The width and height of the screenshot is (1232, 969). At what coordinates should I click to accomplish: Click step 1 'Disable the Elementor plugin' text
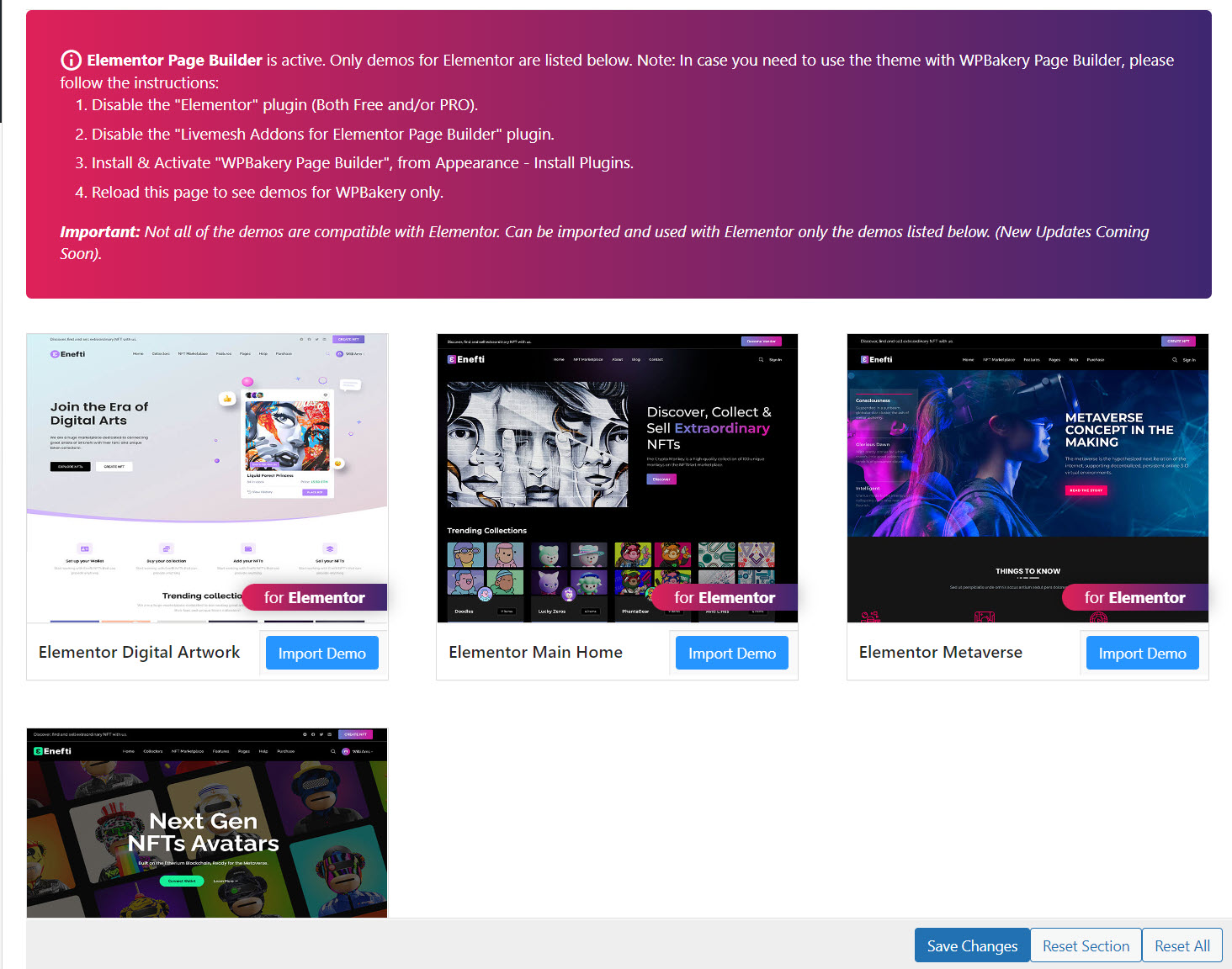click(x=284, y=104)
